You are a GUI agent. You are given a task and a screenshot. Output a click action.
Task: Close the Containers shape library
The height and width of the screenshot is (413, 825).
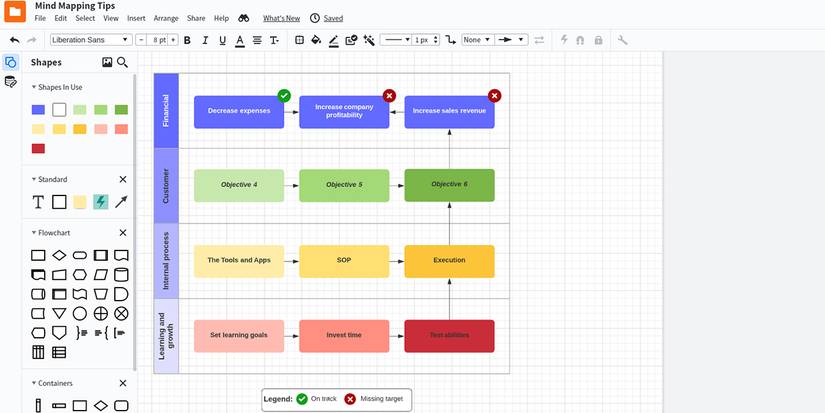[x=123, y=383]
